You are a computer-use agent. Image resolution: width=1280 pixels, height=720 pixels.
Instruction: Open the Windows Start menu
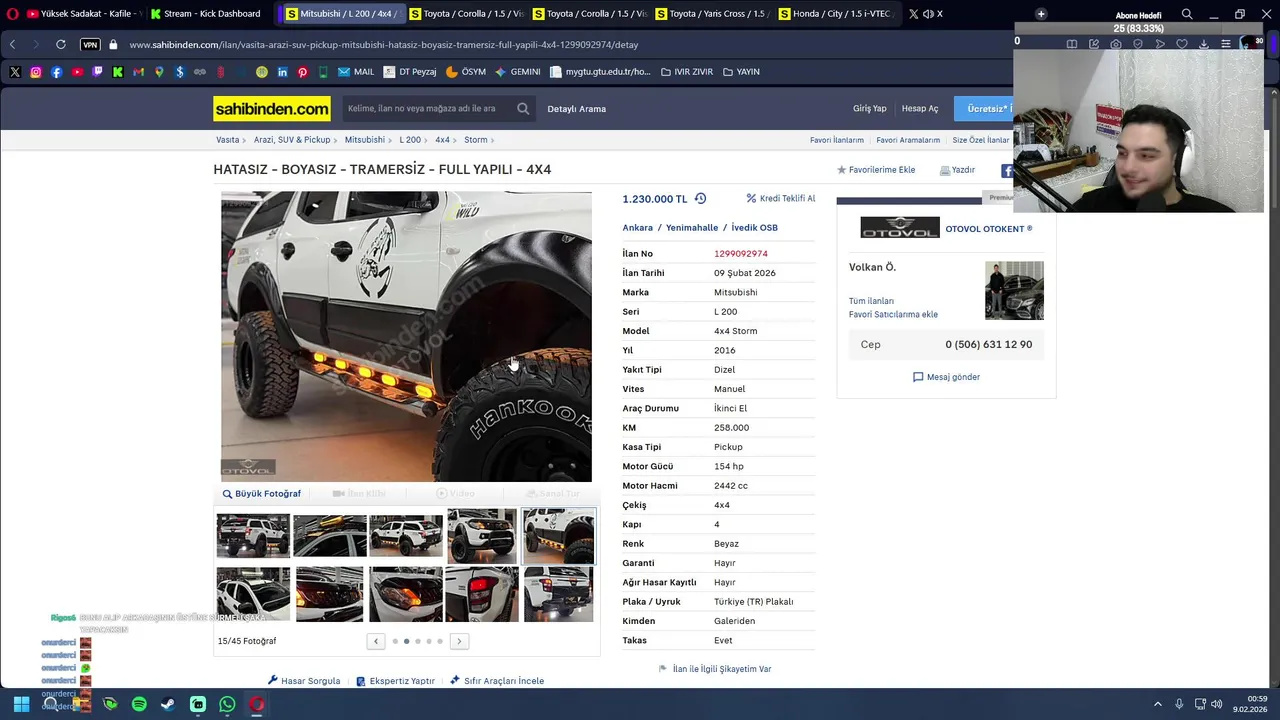coord(21,704)
